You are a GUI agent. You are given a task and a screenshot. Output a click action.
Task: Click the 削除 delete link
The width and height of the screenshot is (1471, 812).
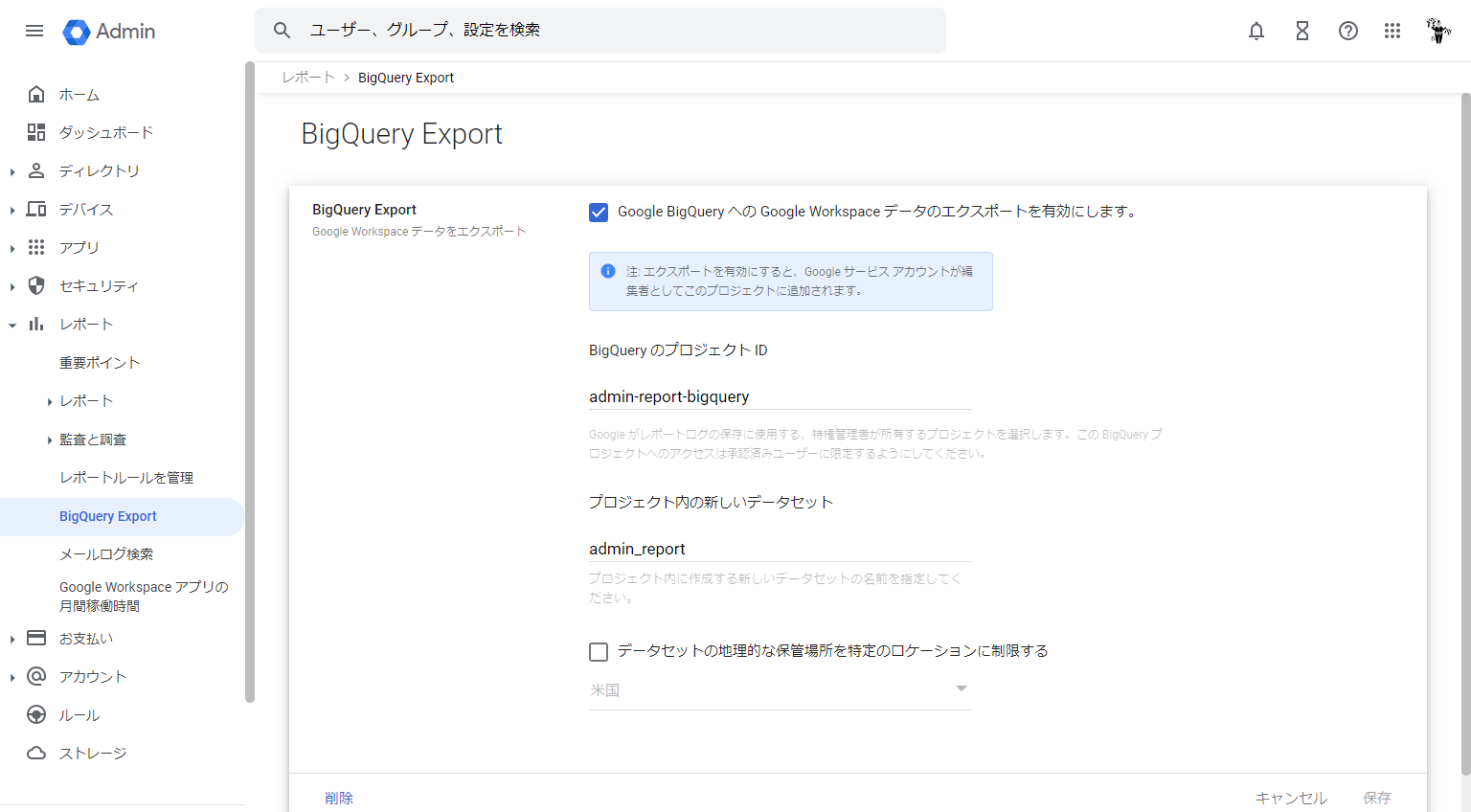coord(339,798)
